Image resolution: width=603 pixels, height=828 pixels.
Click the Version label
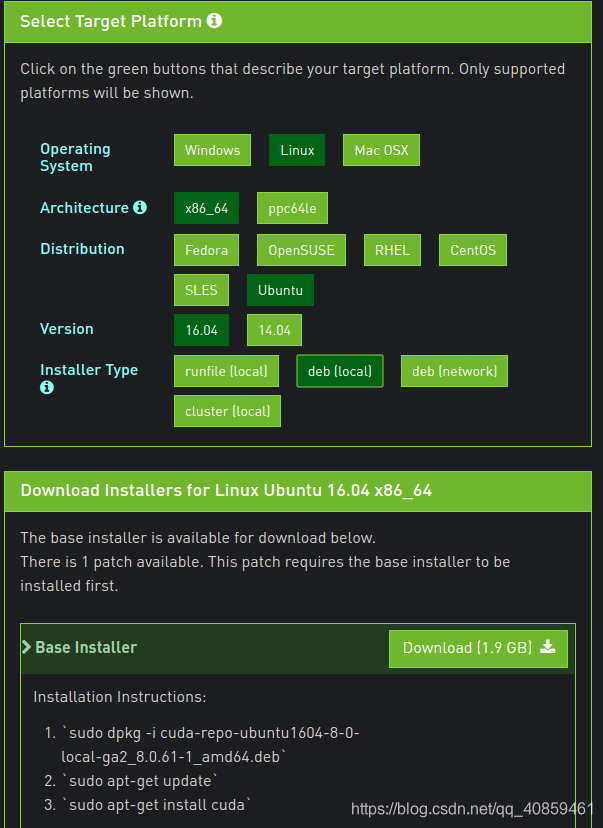pyautogui.click(x=67, y=328)
